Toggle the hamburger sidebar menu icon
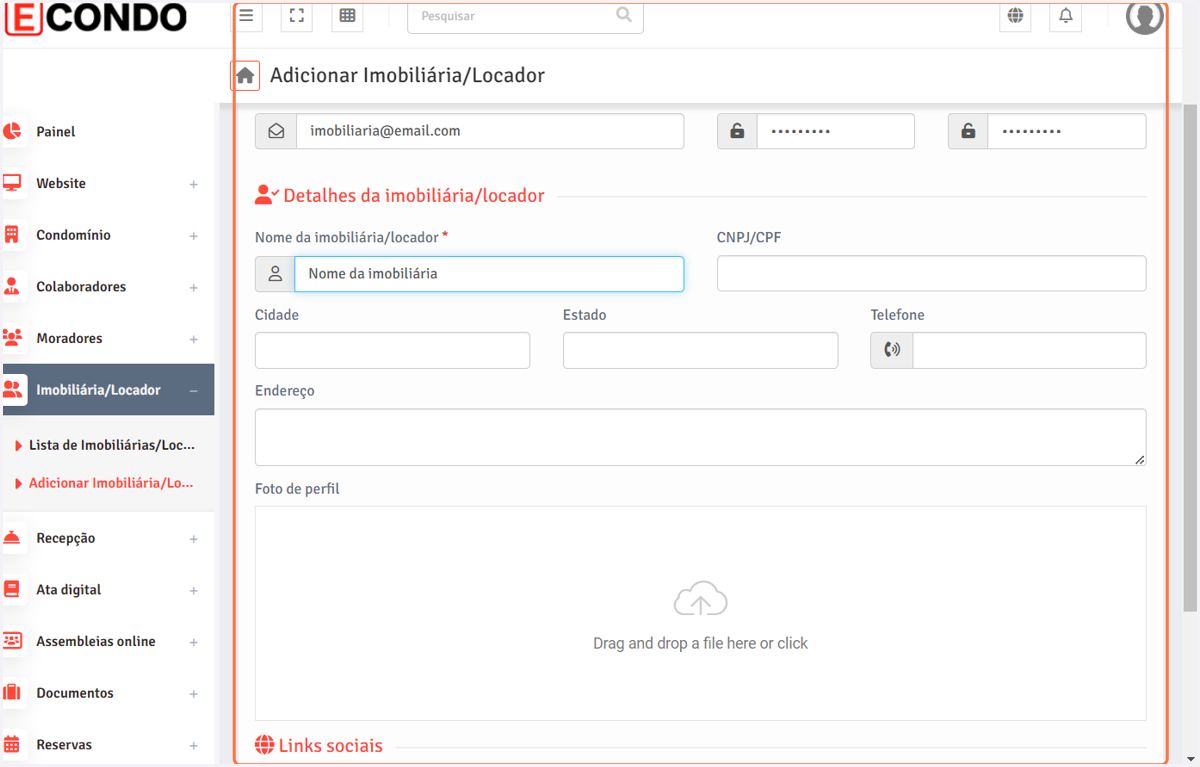The height and width of the screenshot is (767, 1200). click(x=246, y=16)
